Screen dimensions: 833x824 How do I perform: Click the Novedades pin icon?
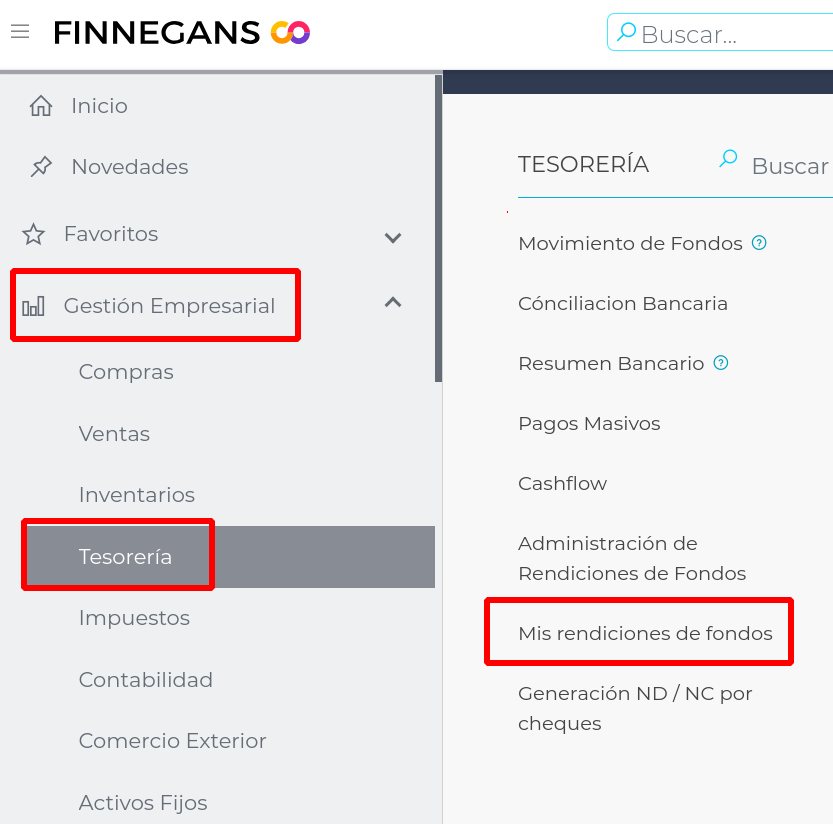click(x=41, y=167)
